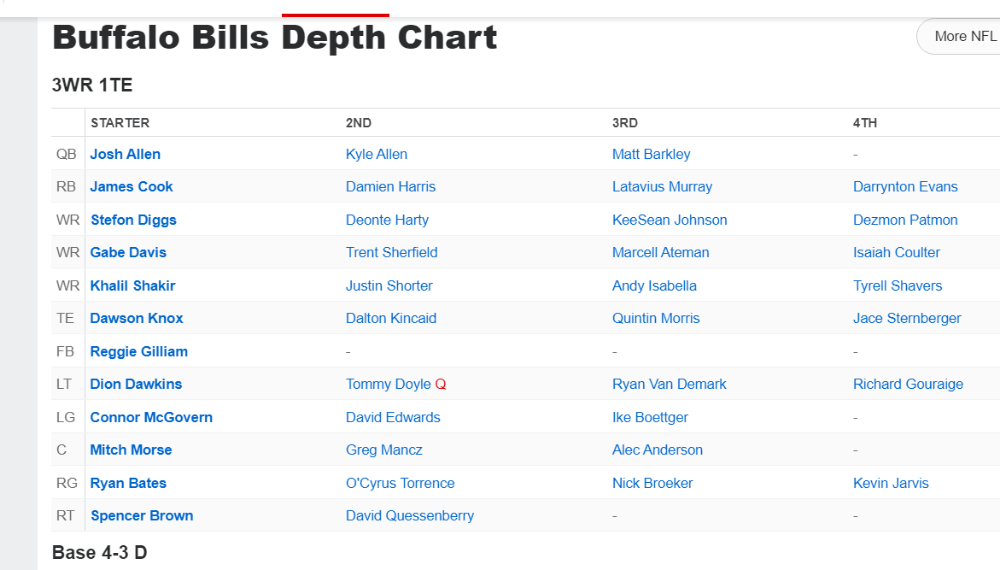1000x570 pixels.
Task: Click Reggie Gilliam fullback link
Action: click(139, 351)
